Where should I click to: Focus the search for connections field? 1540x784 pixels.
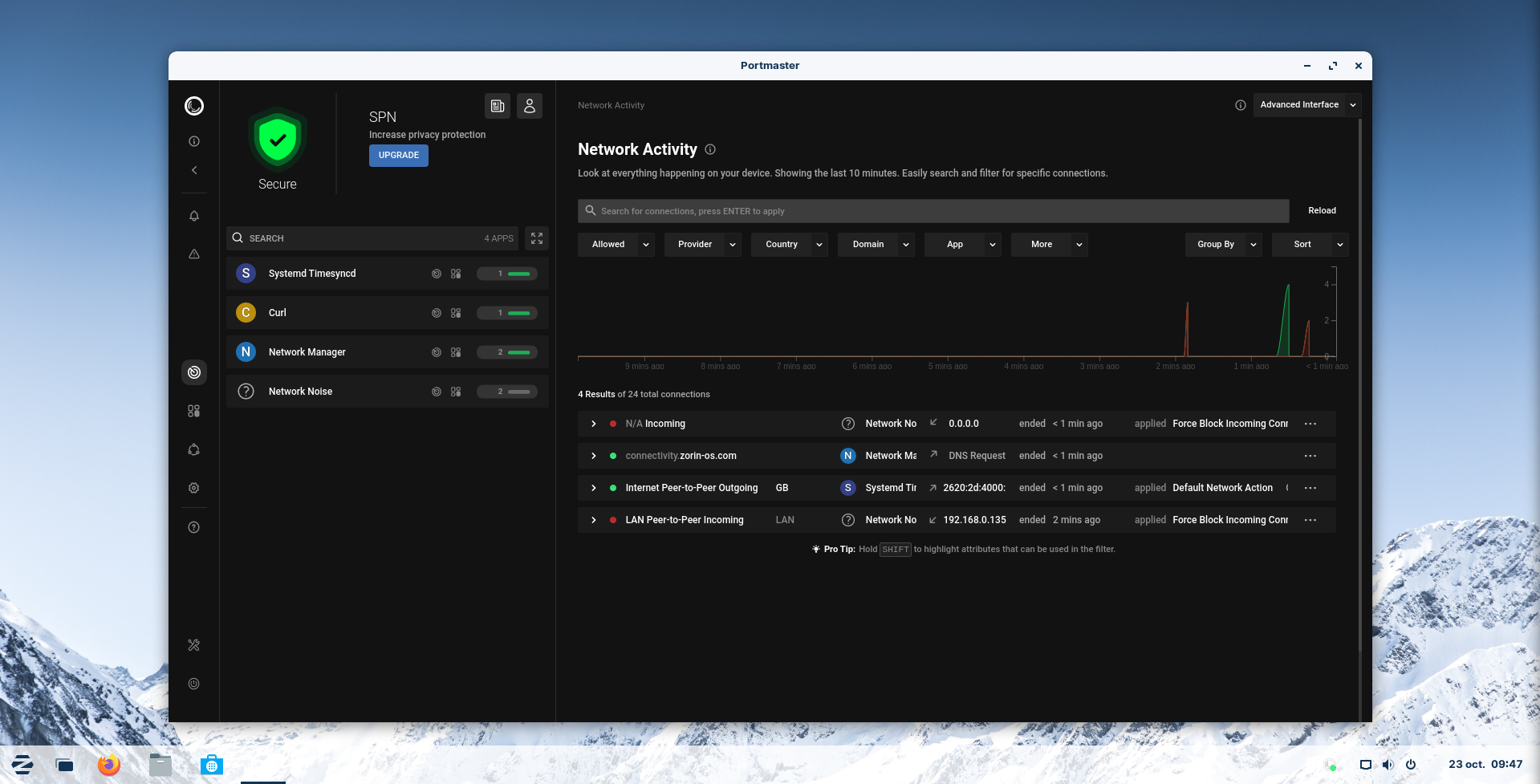(x=933, y=211)
